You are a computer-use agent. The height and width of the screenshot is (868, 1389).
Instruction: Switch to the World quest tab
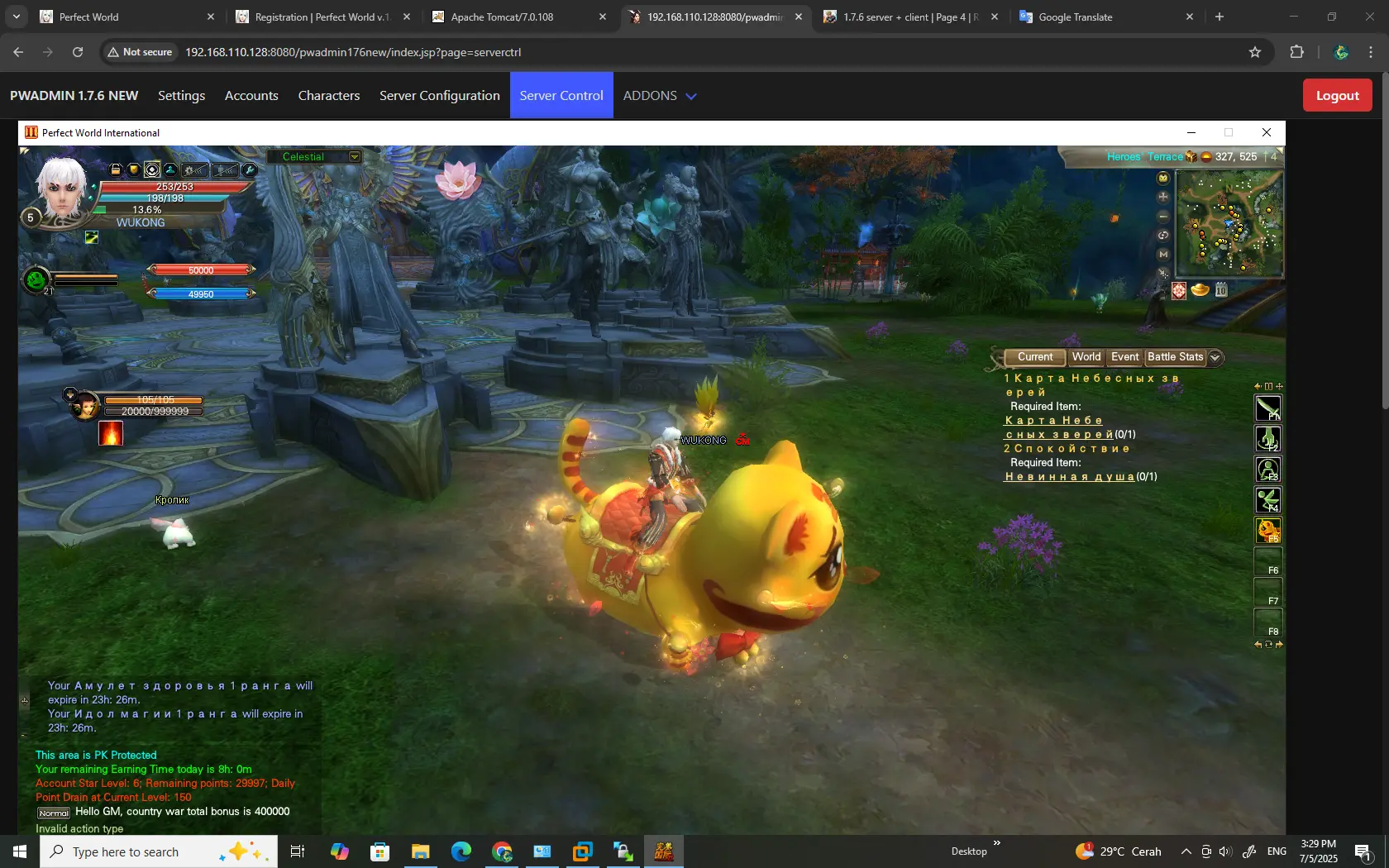1086,357
